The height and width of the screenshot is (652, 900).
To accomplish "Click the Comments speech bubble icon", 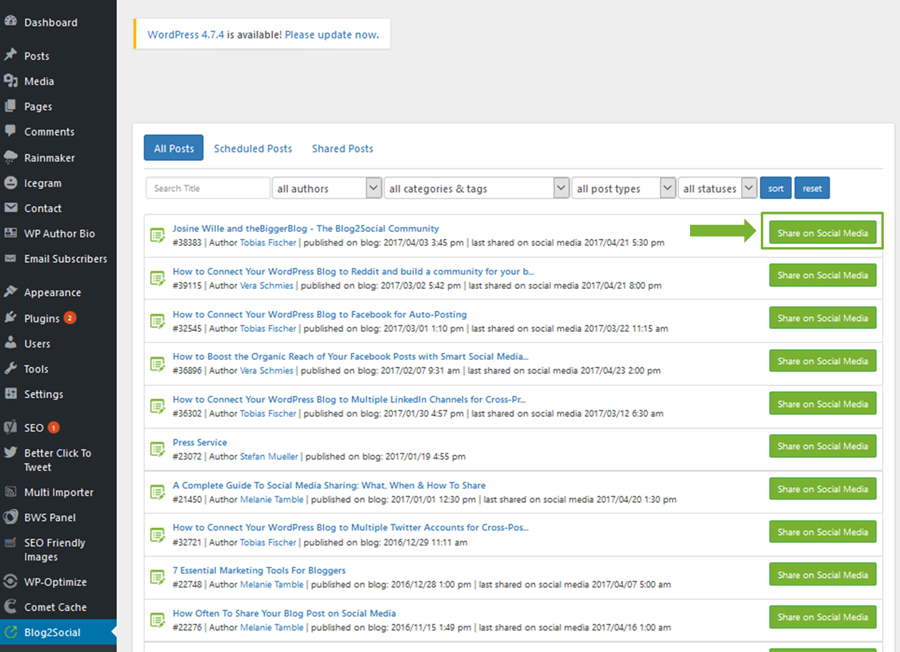I will (x=10, y=131).
